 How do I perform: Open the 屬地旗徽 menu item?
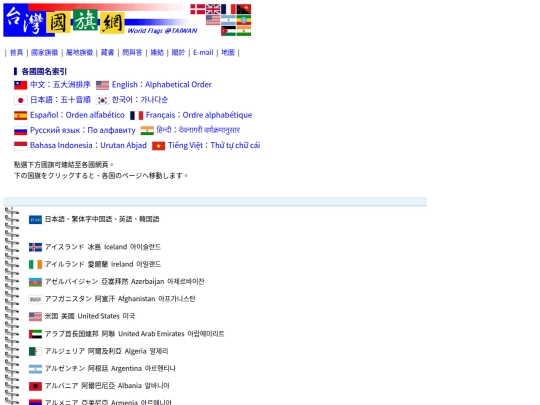click(80, 53)
